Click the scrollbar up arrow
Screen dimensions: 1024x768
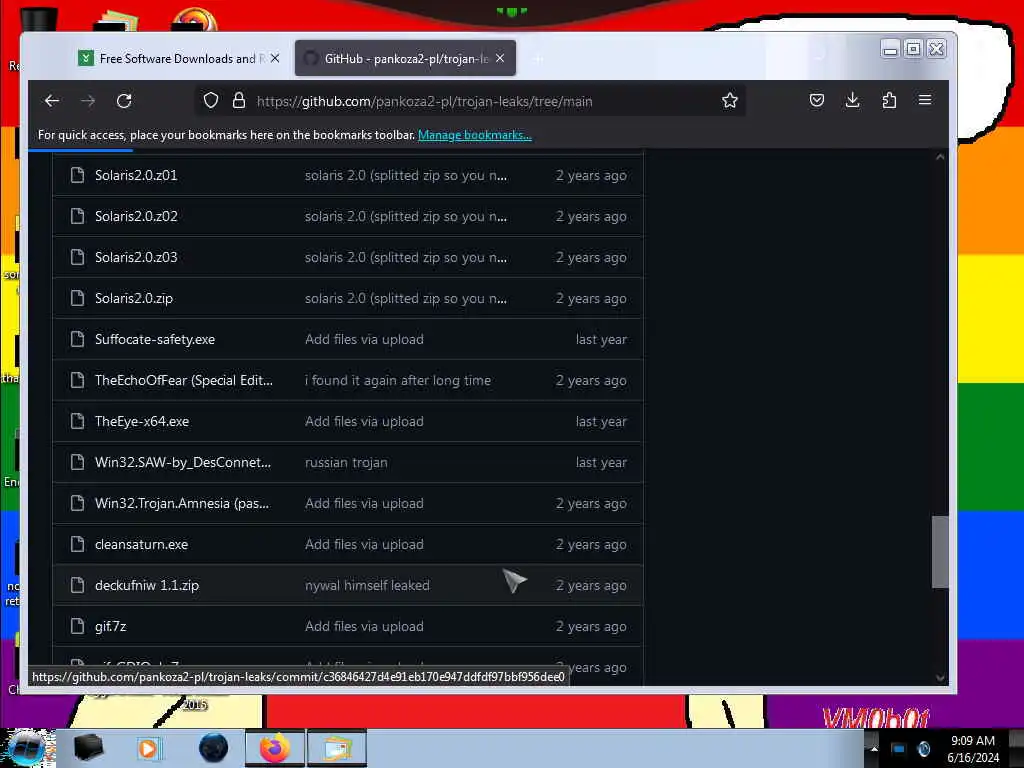[940, 157]
